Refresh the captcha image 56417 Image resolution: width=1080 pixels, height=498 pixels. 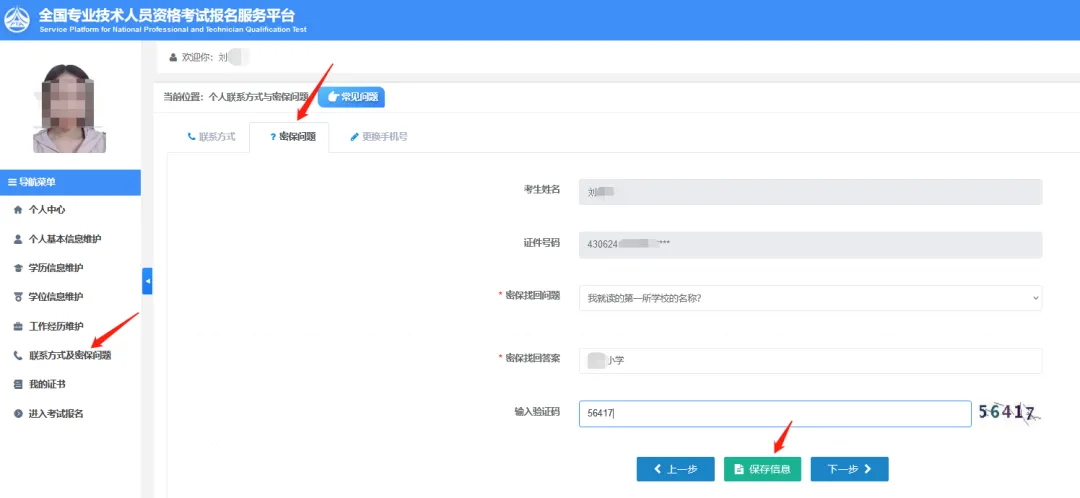click(1010, 413)
